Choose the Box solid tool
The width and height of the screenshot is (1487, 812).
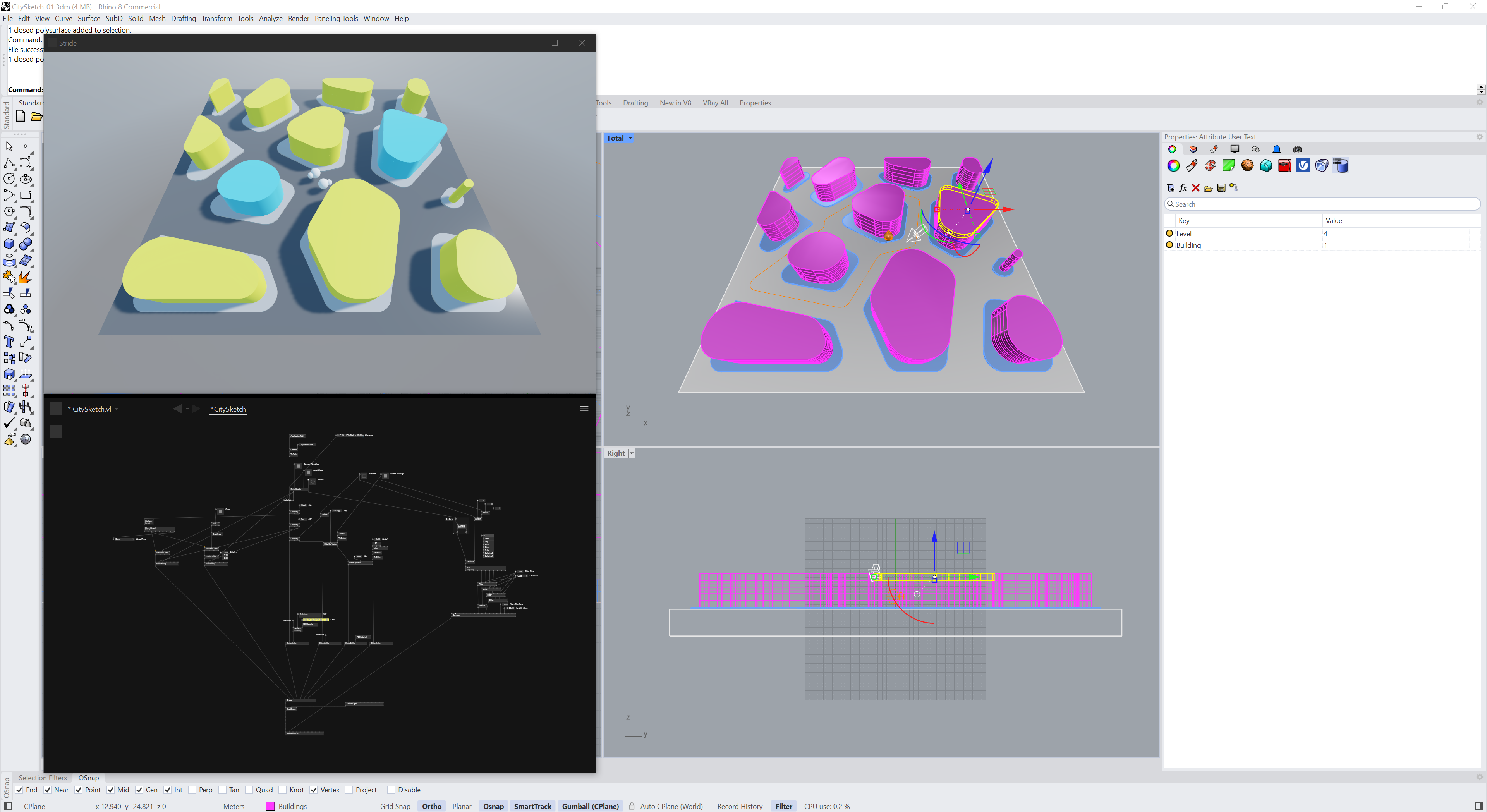[9, 244]
